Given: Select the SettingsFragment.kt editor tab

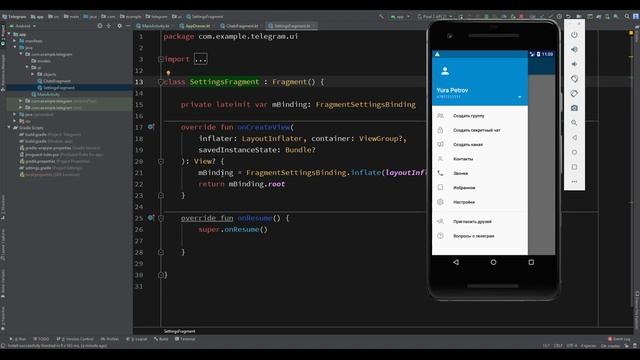Looking at the screenshot, I should 291,26.
